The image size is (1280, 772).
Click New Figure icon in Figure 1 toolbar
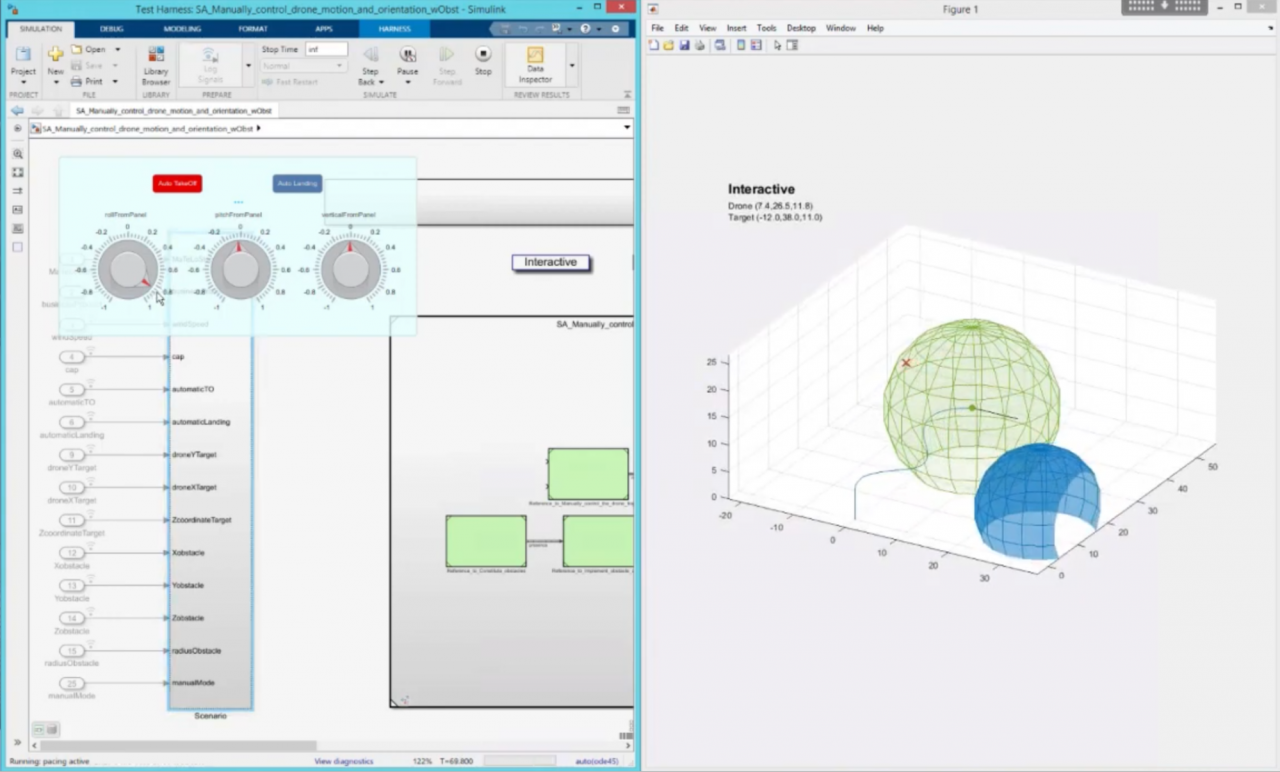(x=654, y=45)
